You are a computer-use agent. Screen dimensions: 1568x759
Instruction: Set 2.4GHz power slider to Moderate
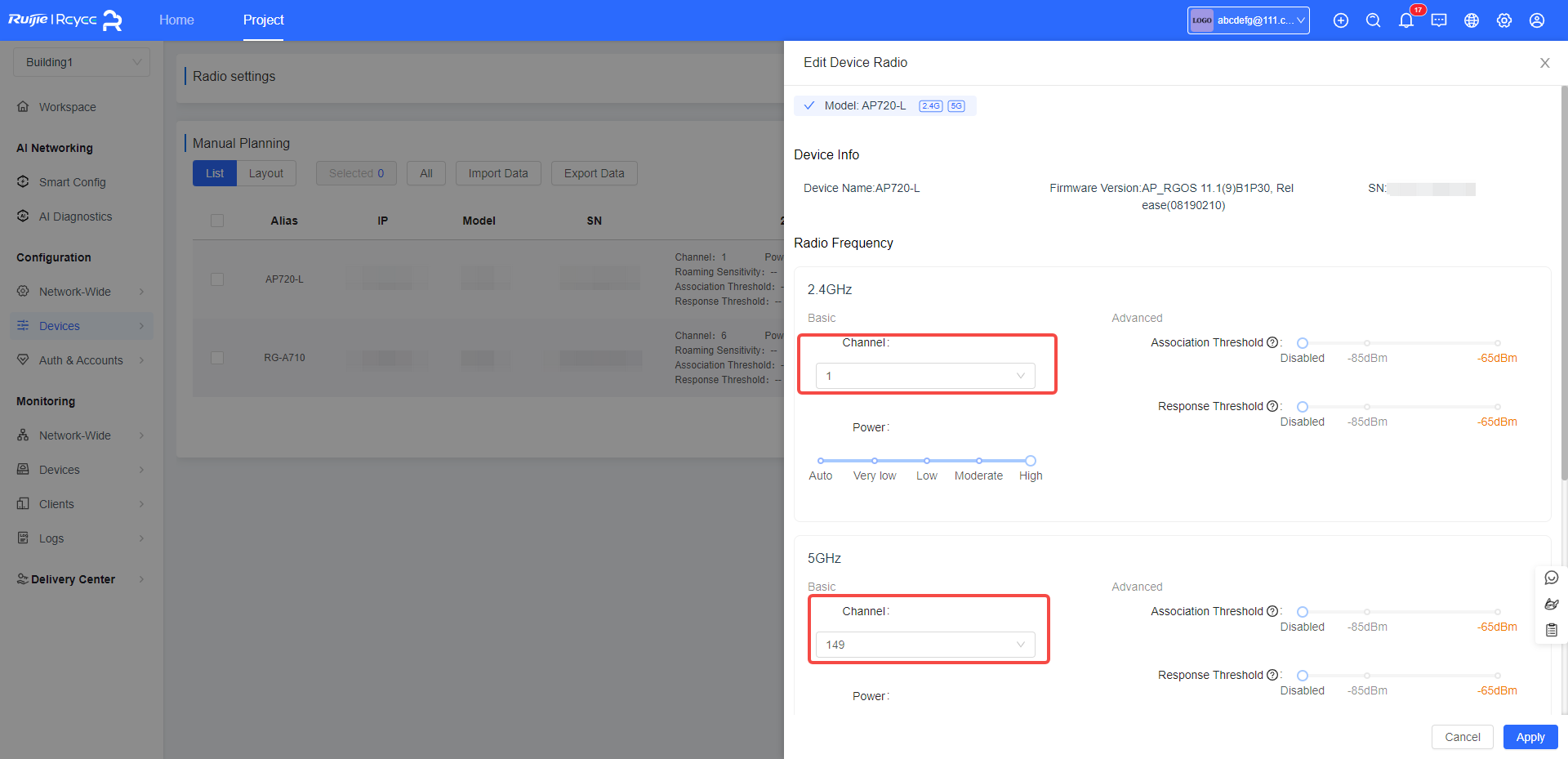(978, 461)
